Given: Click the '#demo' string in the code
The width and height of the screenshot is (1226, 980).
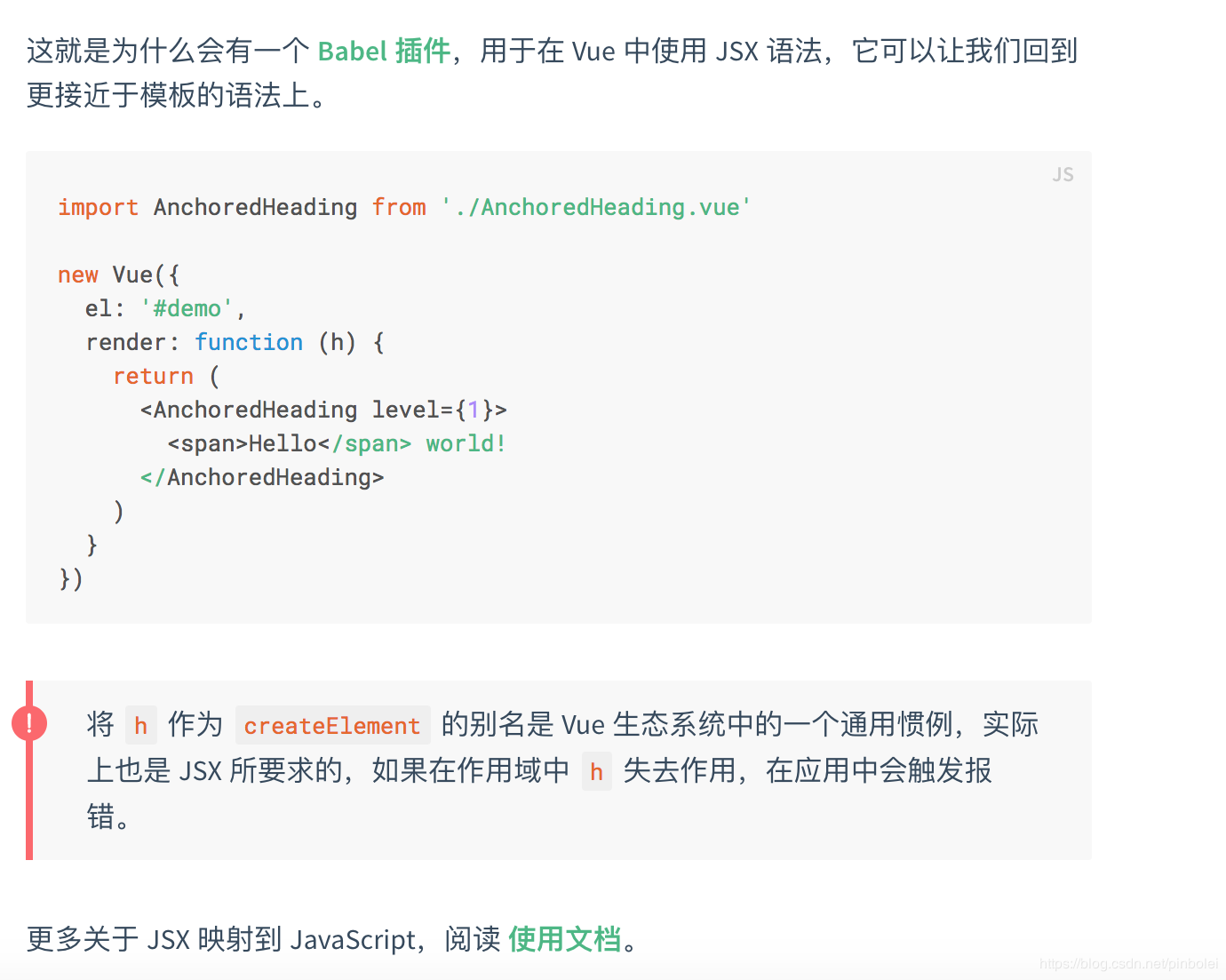Looking at the screenshot, I should 187,309.
